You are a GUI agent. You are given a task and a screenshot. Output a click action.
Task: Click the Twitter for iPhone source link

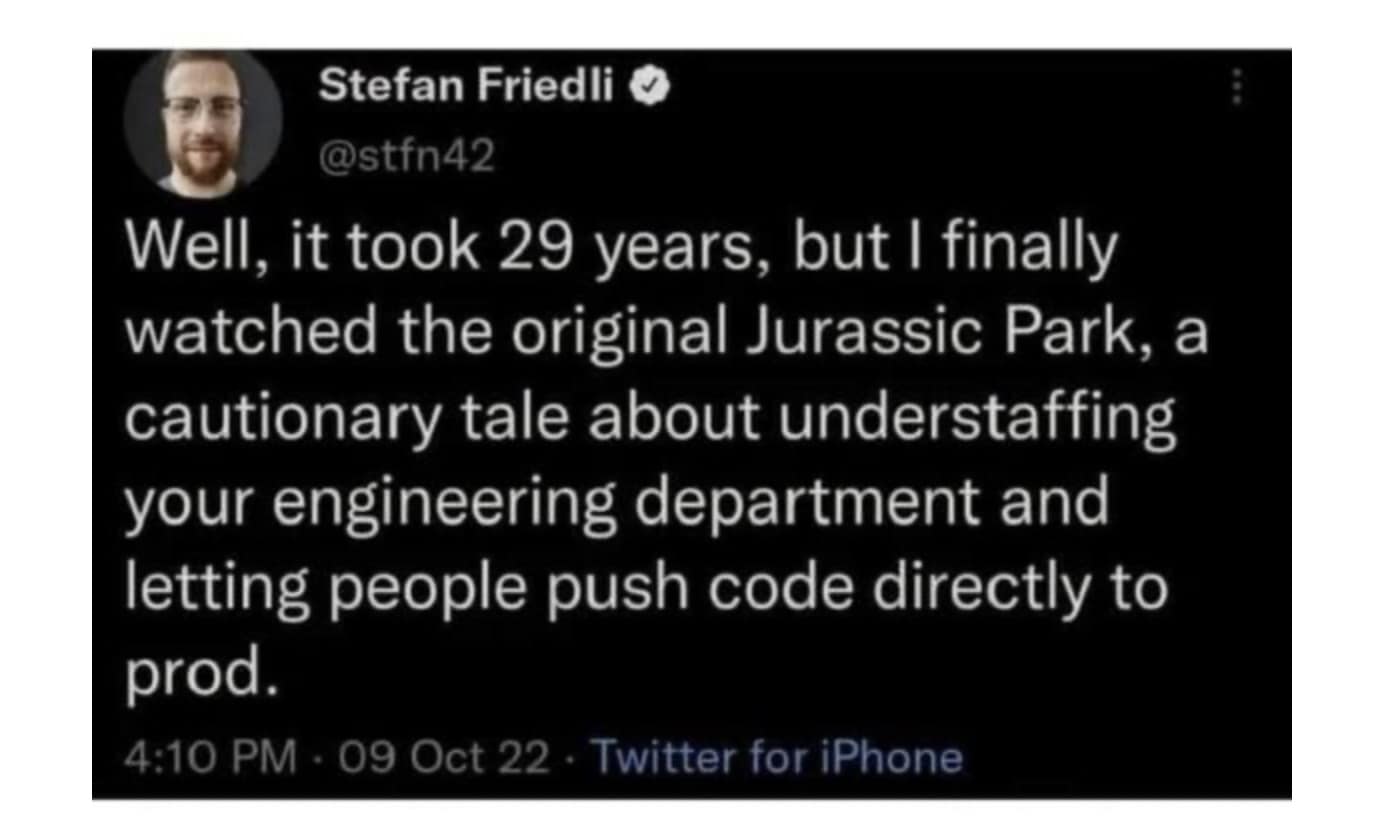(777, 757)
